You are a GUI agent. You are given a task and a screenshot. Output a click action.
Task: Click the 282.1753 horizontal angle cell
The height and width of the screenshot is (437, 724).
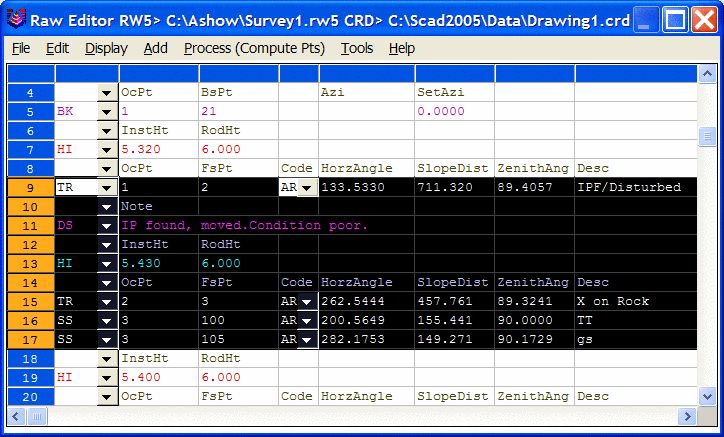click(x=367, y=340)
